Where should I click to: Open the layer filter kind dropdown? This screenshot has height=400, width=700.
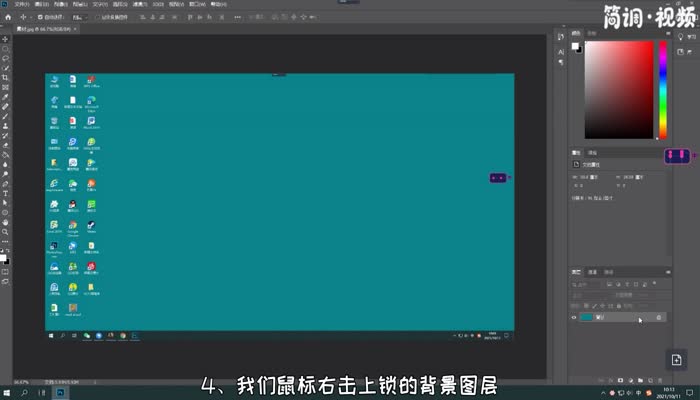coord(586,284)
